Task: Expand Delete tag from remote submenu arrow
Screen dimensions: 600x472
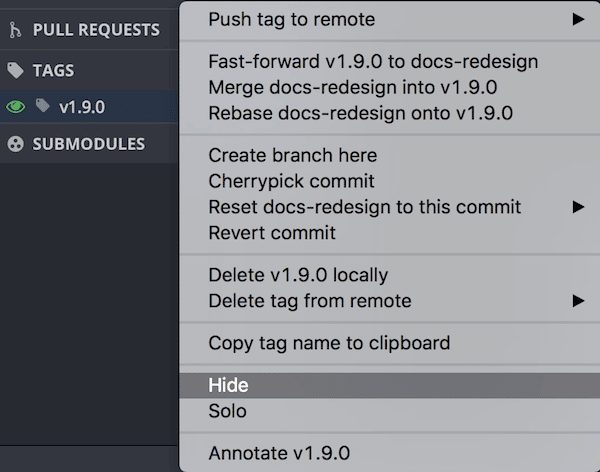Action: [578, 300]
